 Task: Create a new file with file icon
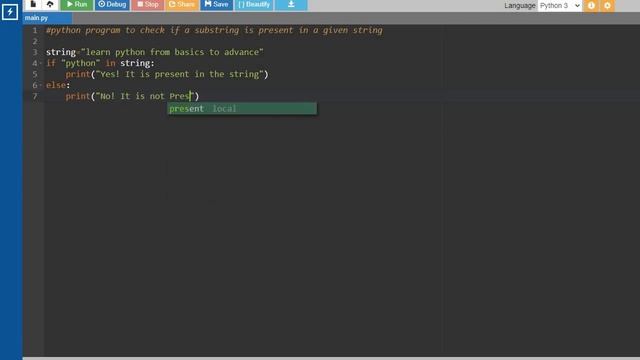tap(33, 4)
